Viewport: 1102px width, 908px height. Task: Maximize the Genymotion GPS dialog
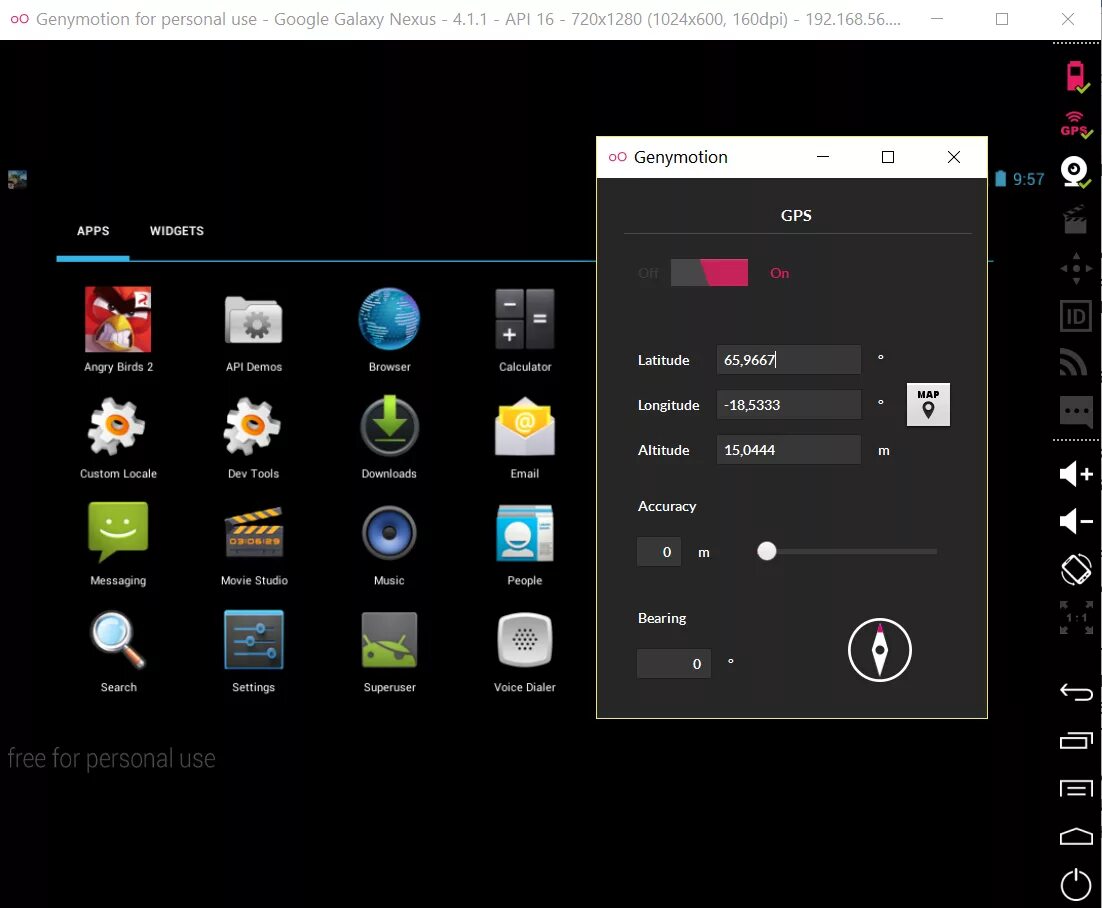coord(888,157)
